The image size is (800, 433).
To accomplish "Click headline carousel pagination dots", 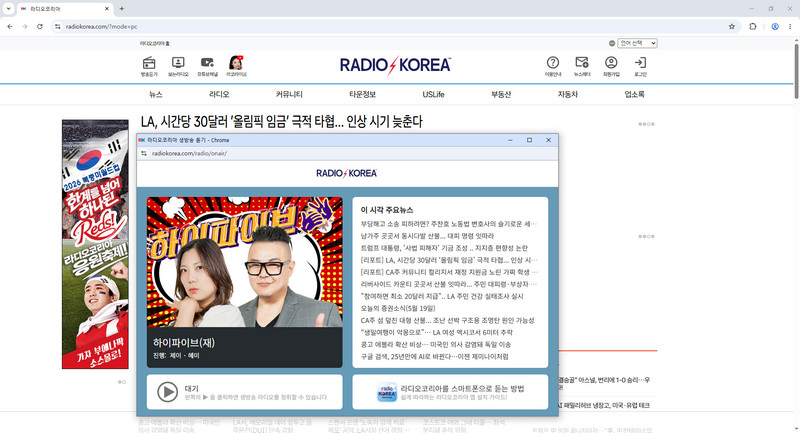I will click(646, 124).
